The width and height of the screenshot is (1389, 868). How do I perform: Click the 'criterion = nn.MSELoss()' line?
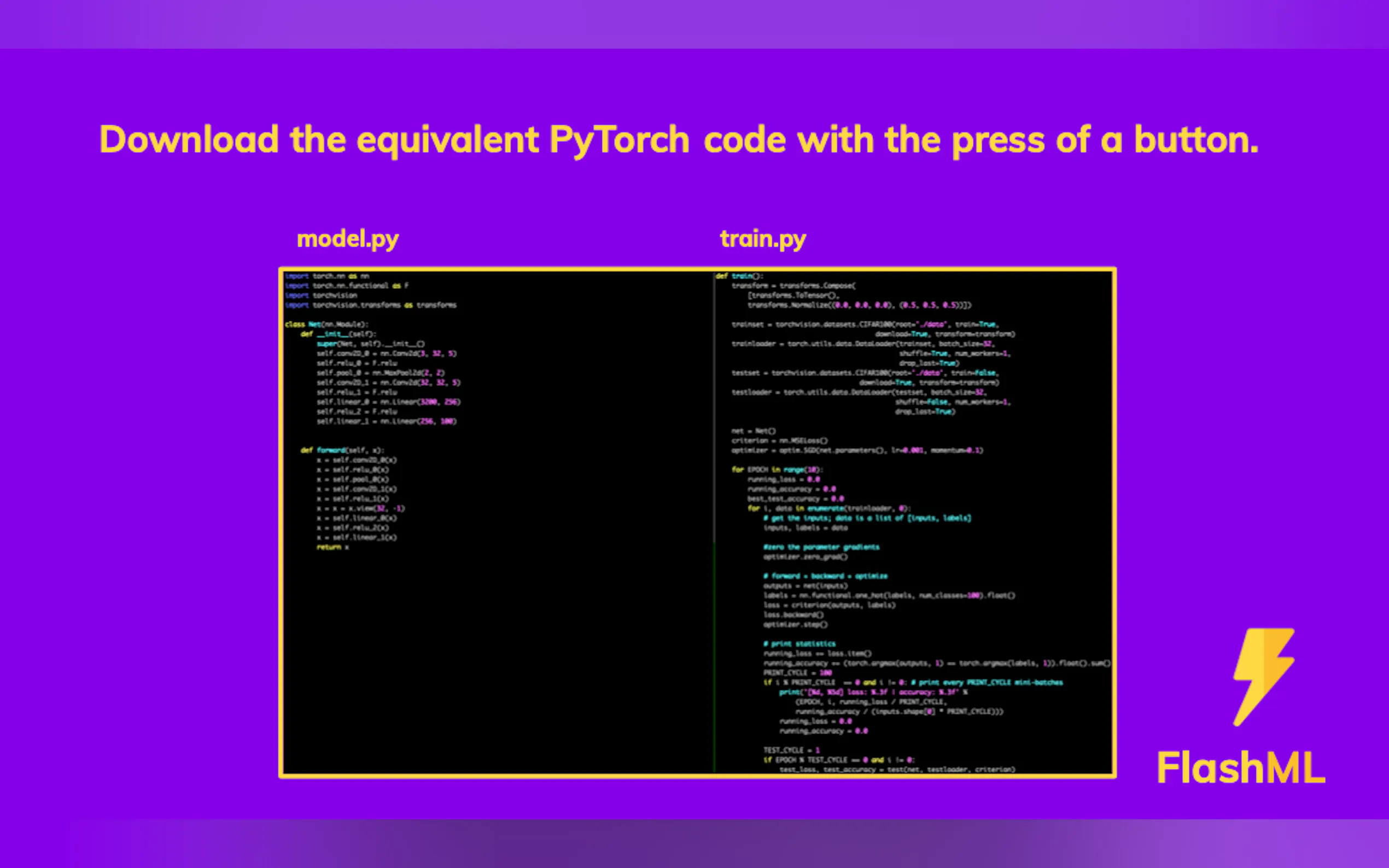pyautogui.click(x=779, y=441)
